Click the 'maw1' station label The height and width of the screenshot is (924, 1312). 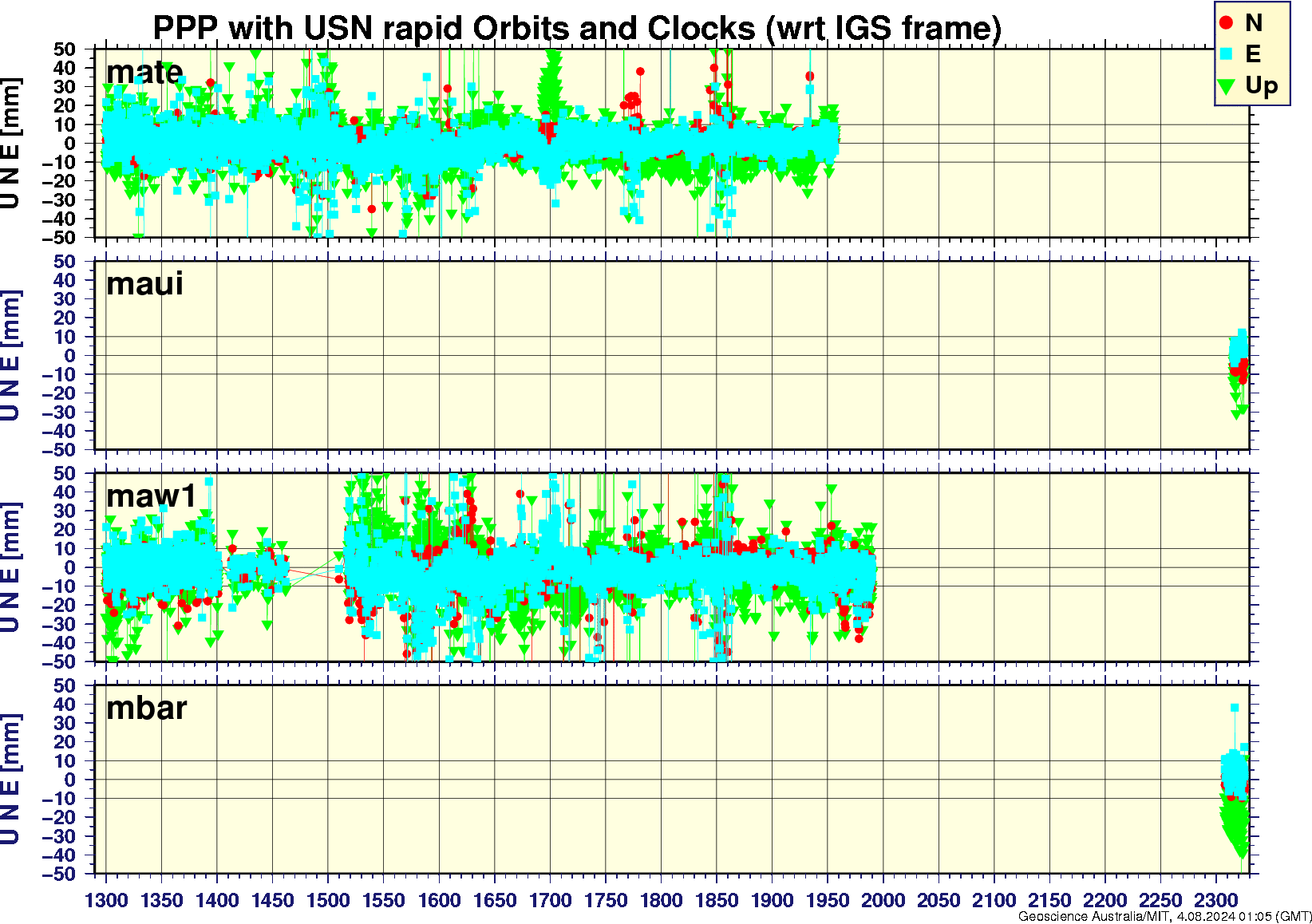click(151, 496)
